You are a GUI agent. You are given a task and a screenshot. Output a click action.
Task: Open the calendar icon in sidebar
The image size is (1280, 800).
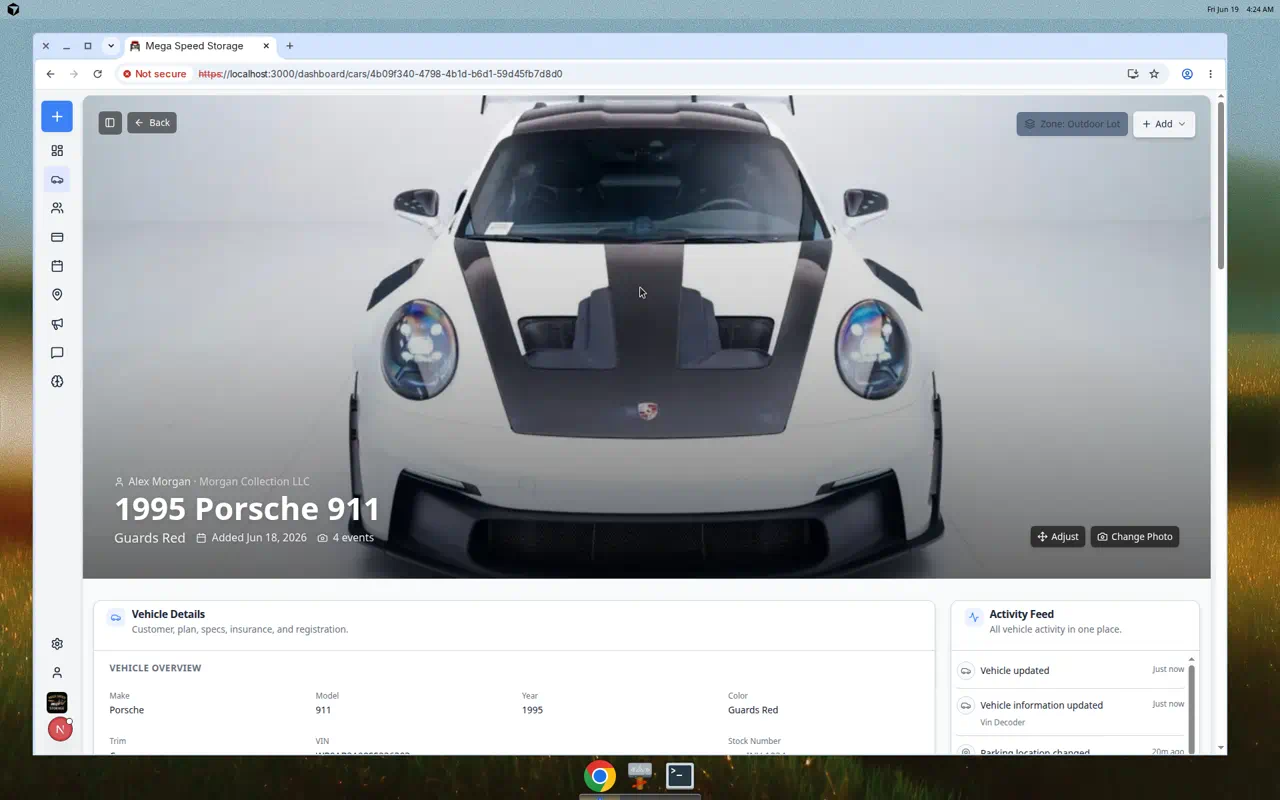(x=57, y=266)
